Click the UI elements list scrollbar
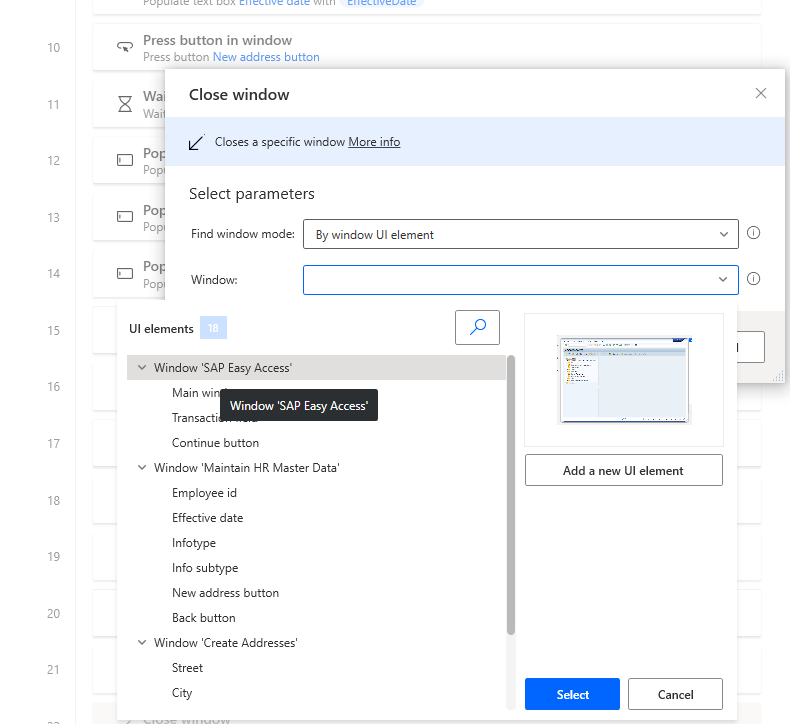Image resolution: width=790 pixels, height=724 pixels. (x=510, y=495)
